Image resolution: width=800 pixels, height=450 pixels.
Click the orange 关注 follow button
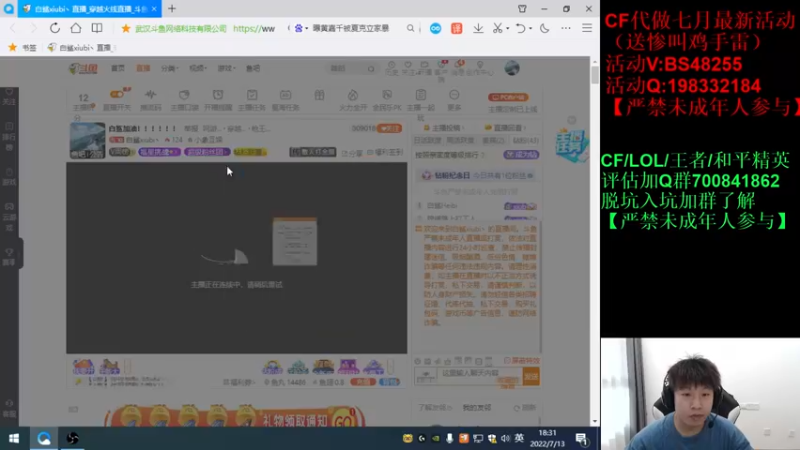[x=390, y=129]
